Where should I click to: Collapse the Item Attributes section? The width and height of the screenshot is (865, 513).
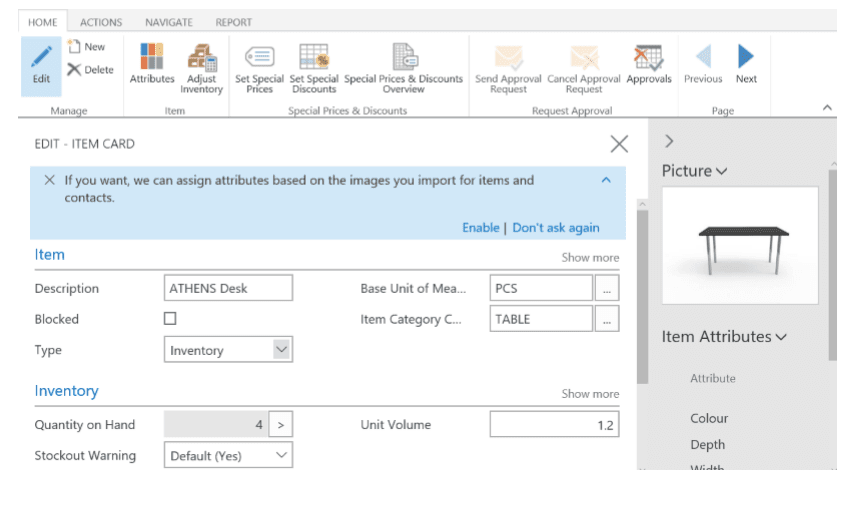780,337
